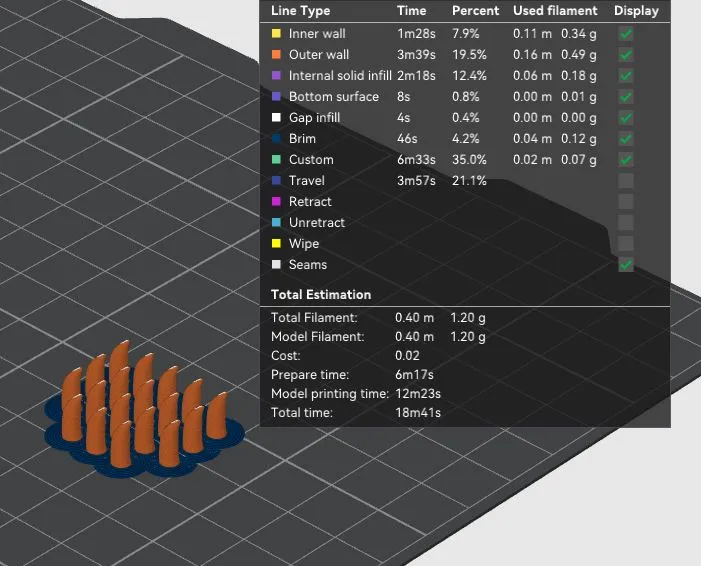Screen dimensions: 701x566
Task: Click the orange sliced model on plate
Action: tap(144, 406)
